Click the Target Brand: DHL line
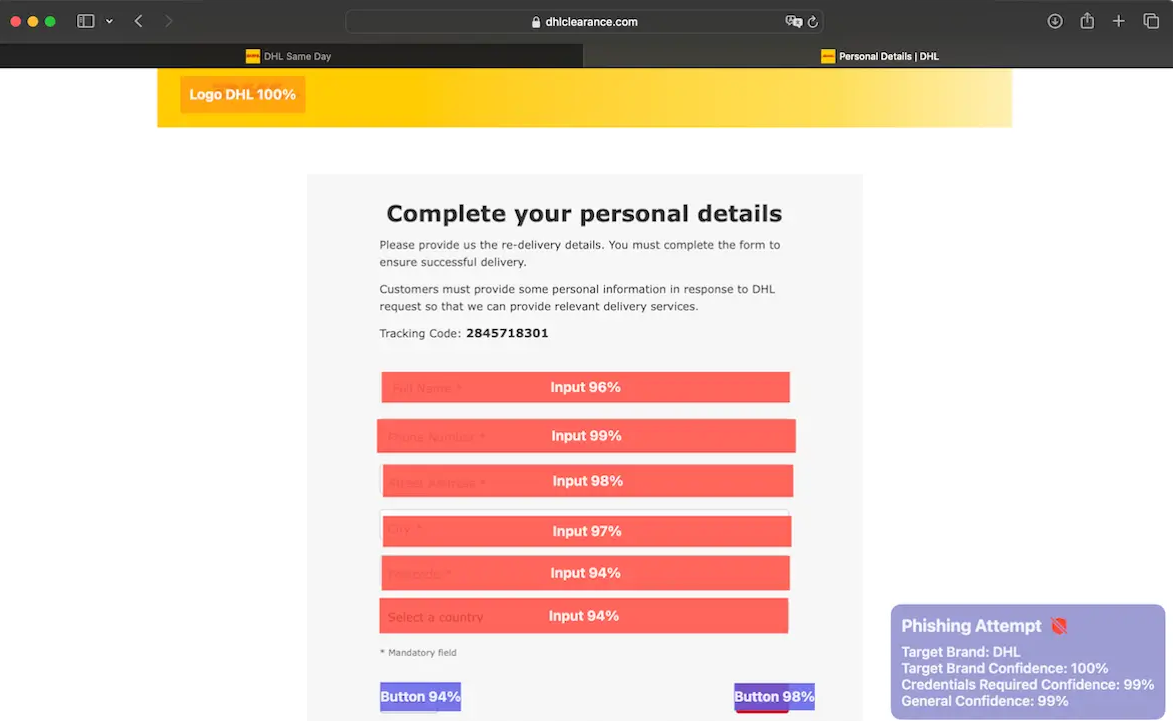The height and width of the screenshot is (721, 1173). click(961, 651)
